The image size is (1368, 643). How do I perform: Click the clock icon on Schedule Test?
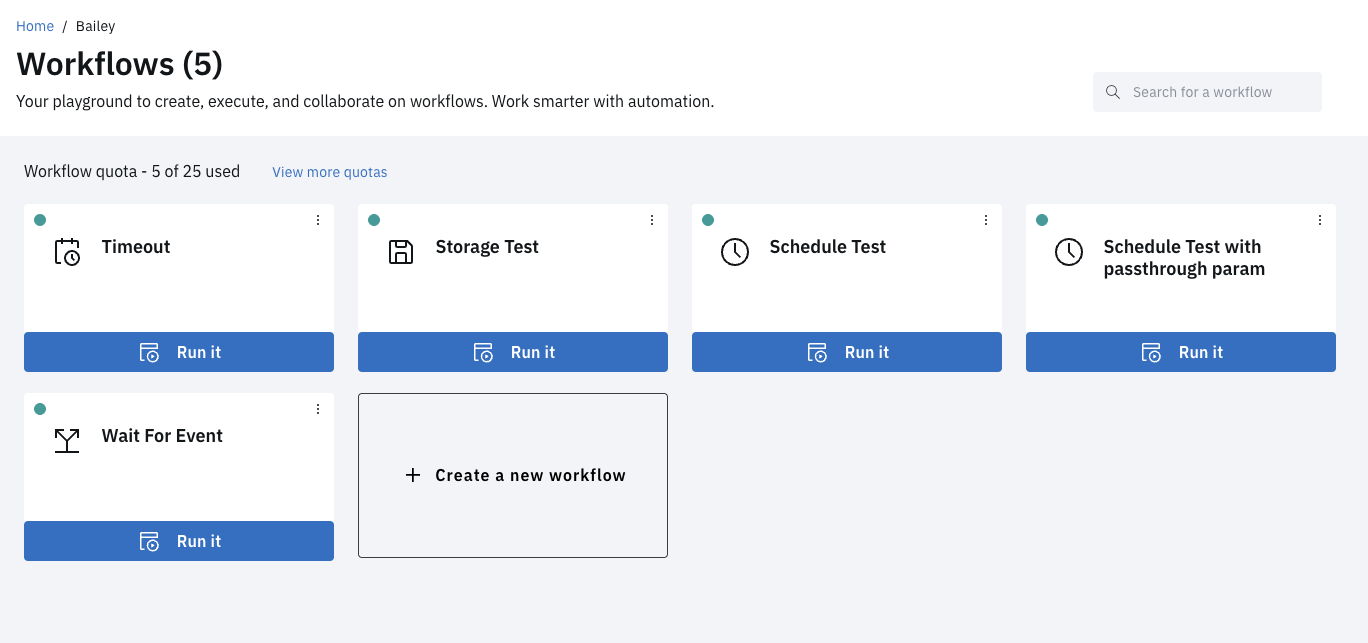[735, 252]
